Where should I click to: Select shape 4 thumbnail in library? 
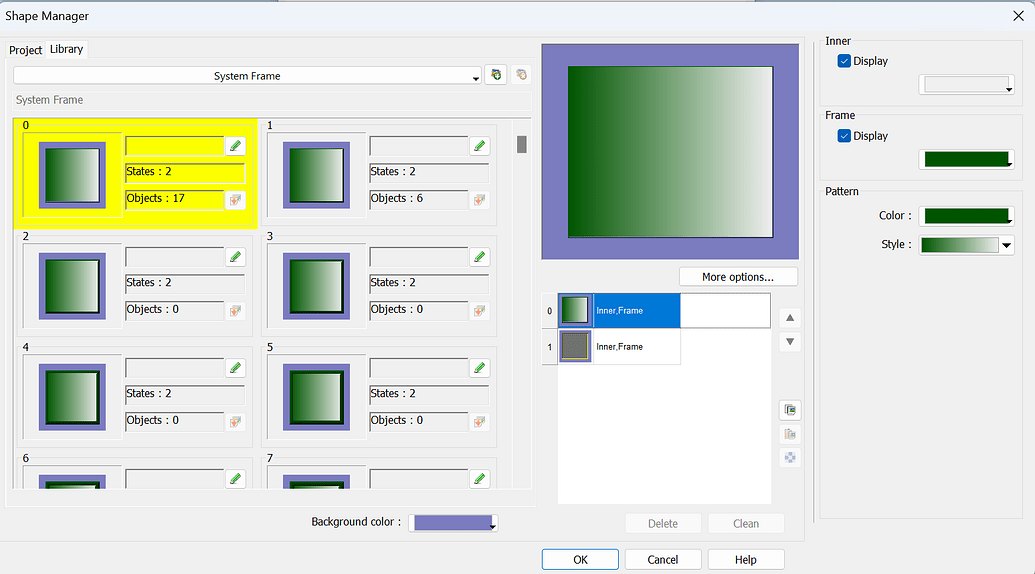[72, 397]
